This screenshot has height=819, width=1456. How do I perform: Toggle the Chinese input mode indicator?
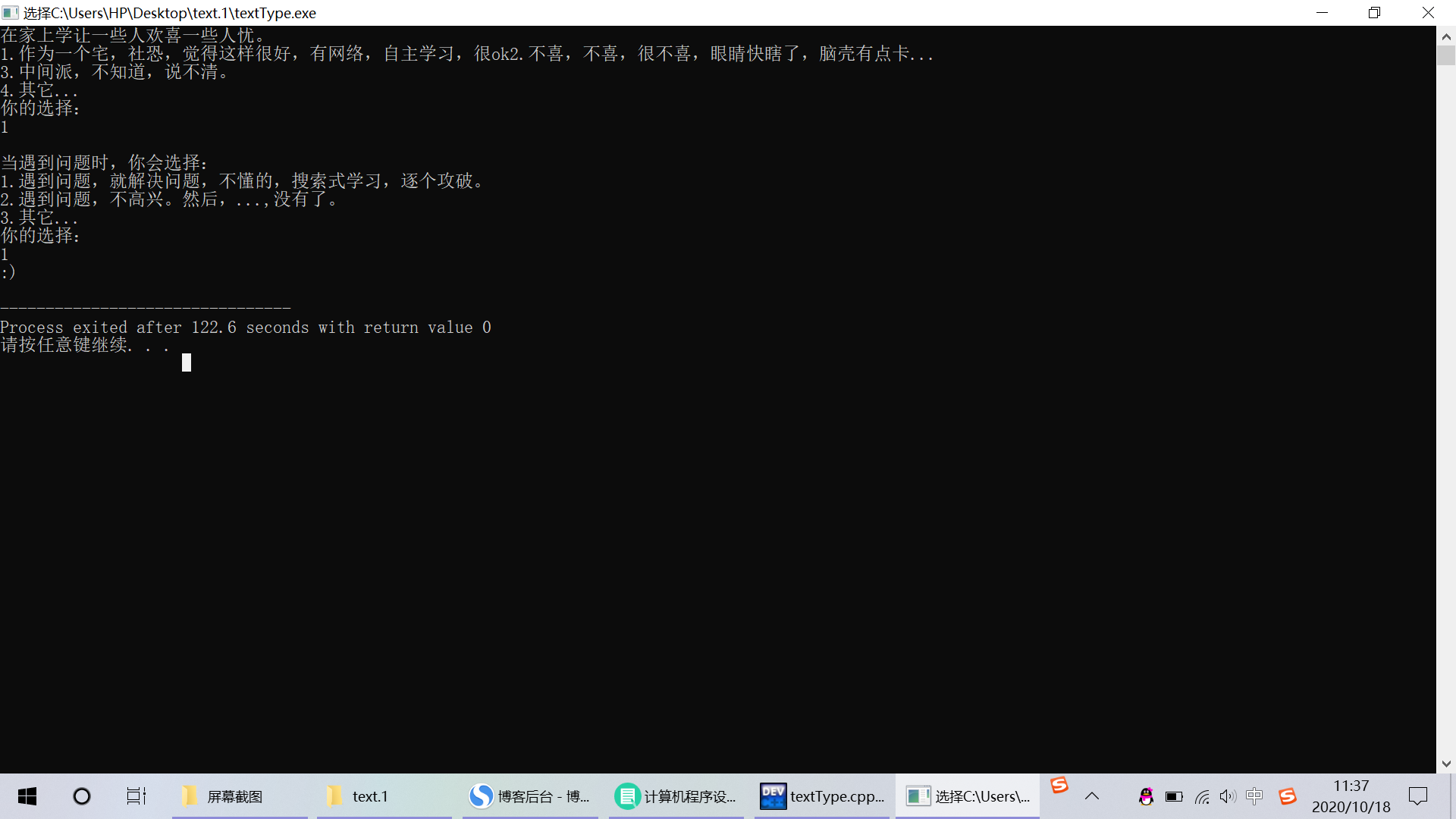pos(1254,796)
